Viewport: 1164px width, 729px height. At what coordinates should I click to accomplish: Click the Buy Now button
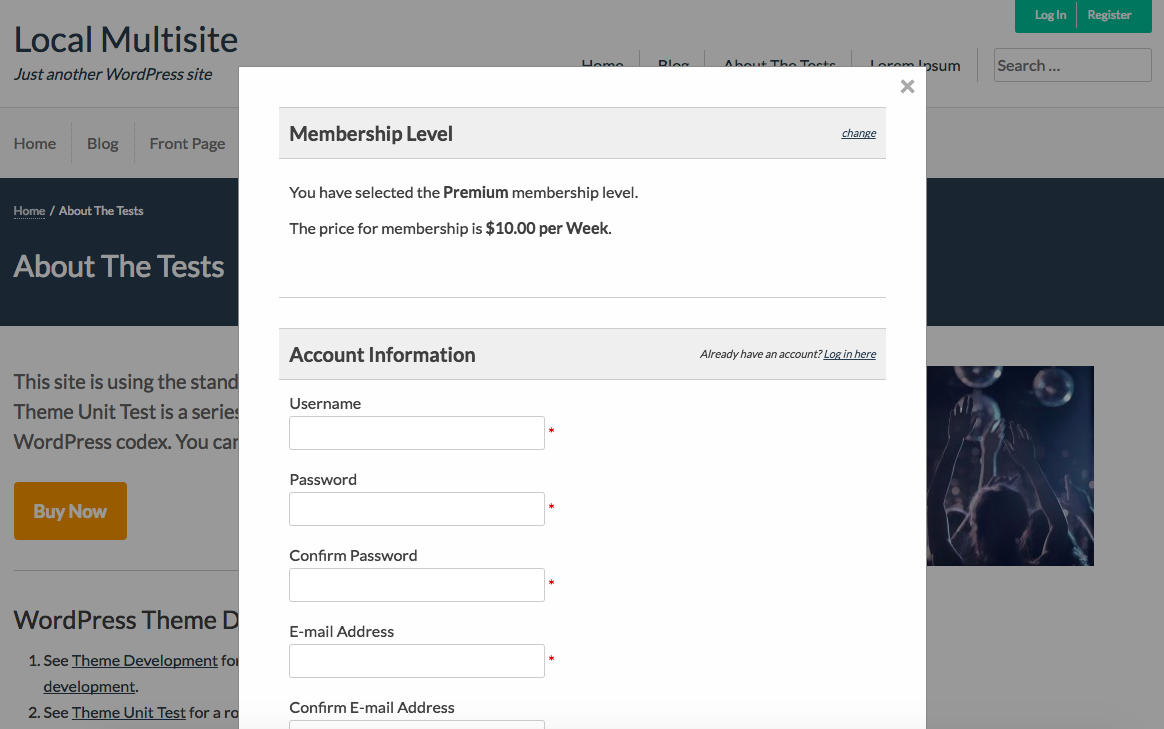point(70,511)
